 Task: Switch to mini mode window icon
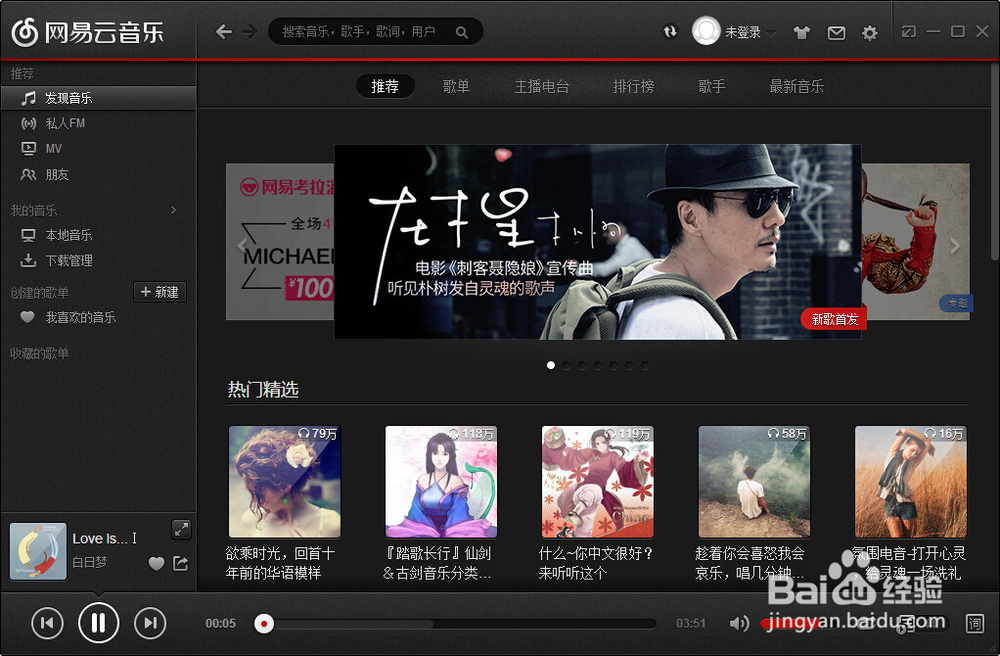pyautogui.click(x=908, y=31)
